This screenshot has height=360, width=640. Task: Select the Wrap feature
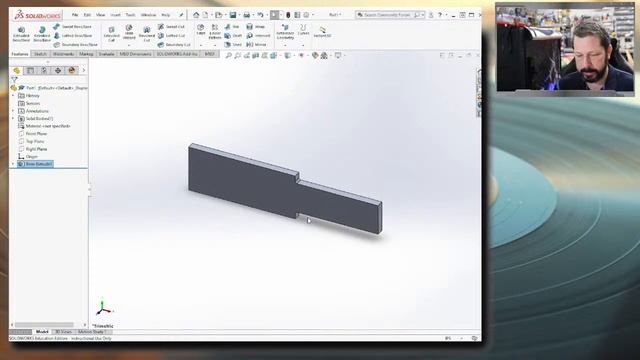pos(256,27)
